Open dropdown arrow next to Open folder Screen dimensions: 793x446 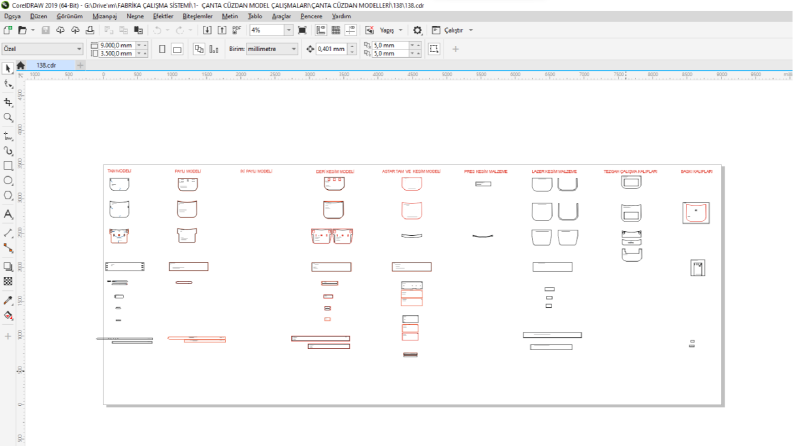(x=33, y=30)
